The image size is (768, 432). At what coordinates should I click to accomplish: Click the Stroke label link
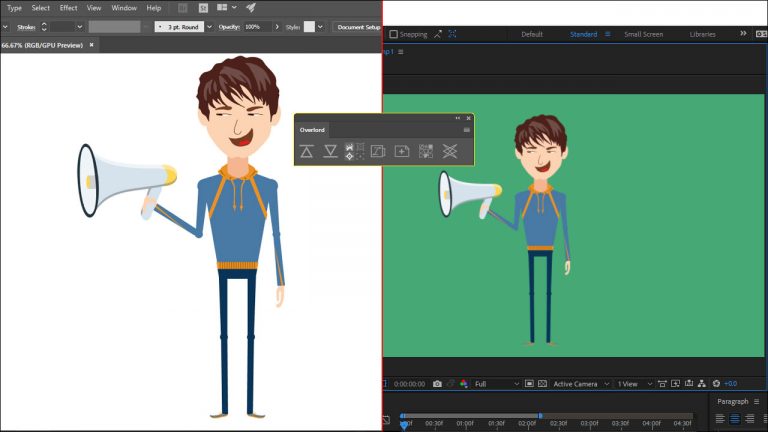(26, 27)
